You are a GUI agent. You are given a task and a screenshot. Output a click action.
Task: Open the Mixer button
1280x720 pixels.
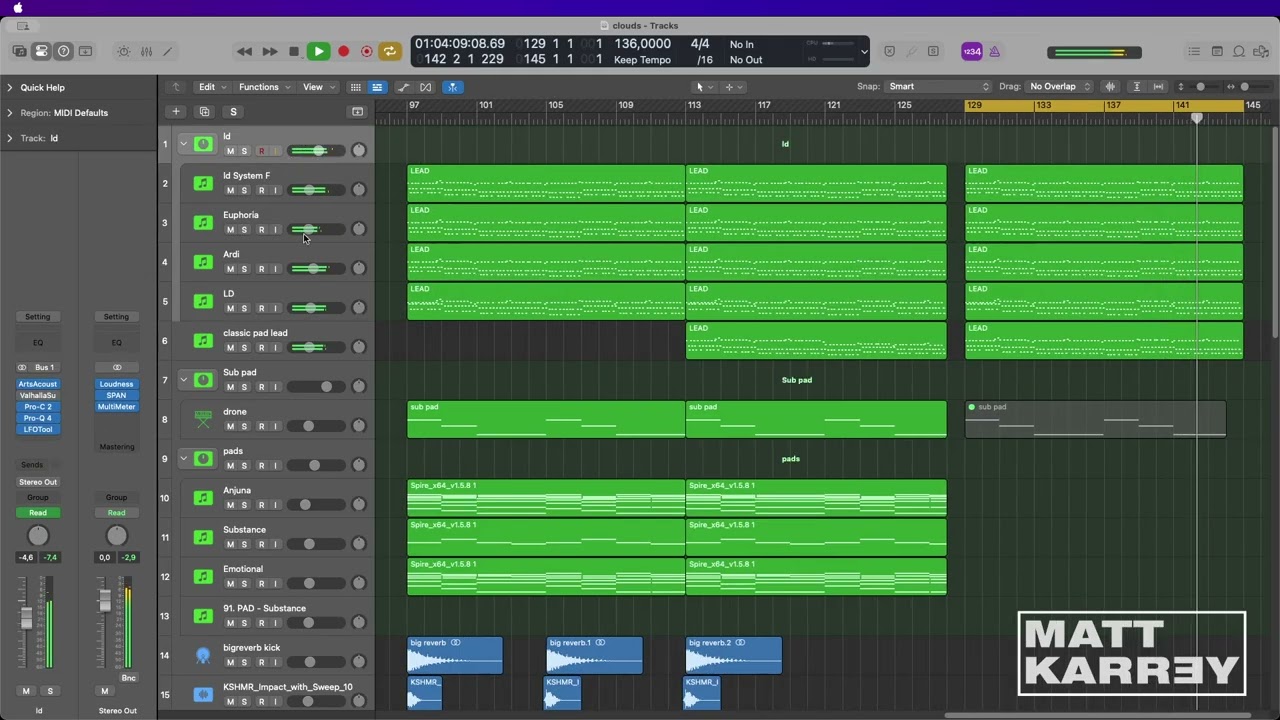[146, 51]
